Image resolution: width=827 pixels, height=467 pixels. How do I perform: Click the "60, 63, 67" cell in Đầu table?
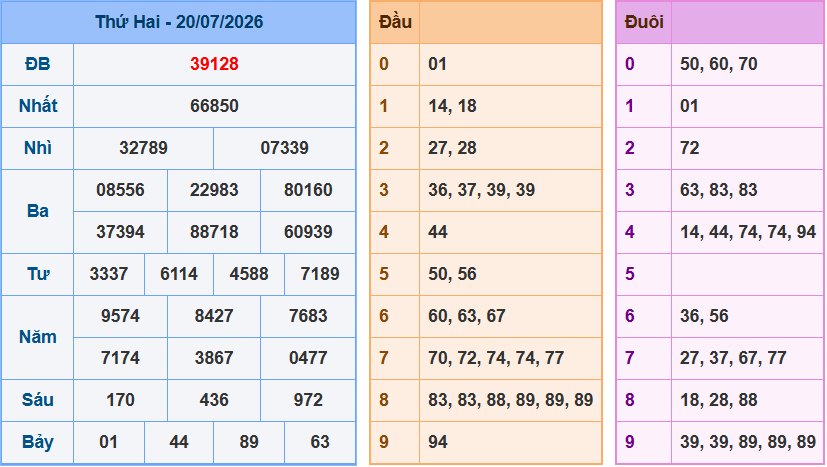tap(511, 316)
